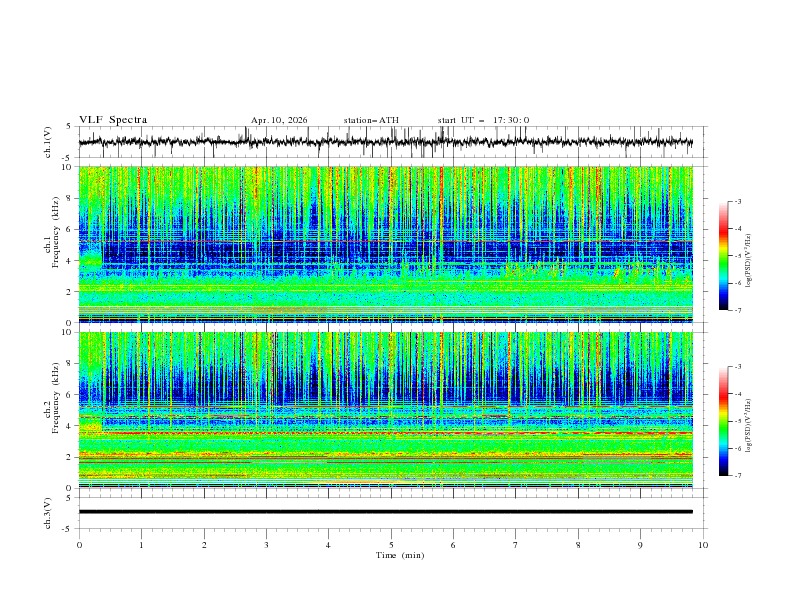Click the ch.1 frequency spectrogram panel

point(385,244)
